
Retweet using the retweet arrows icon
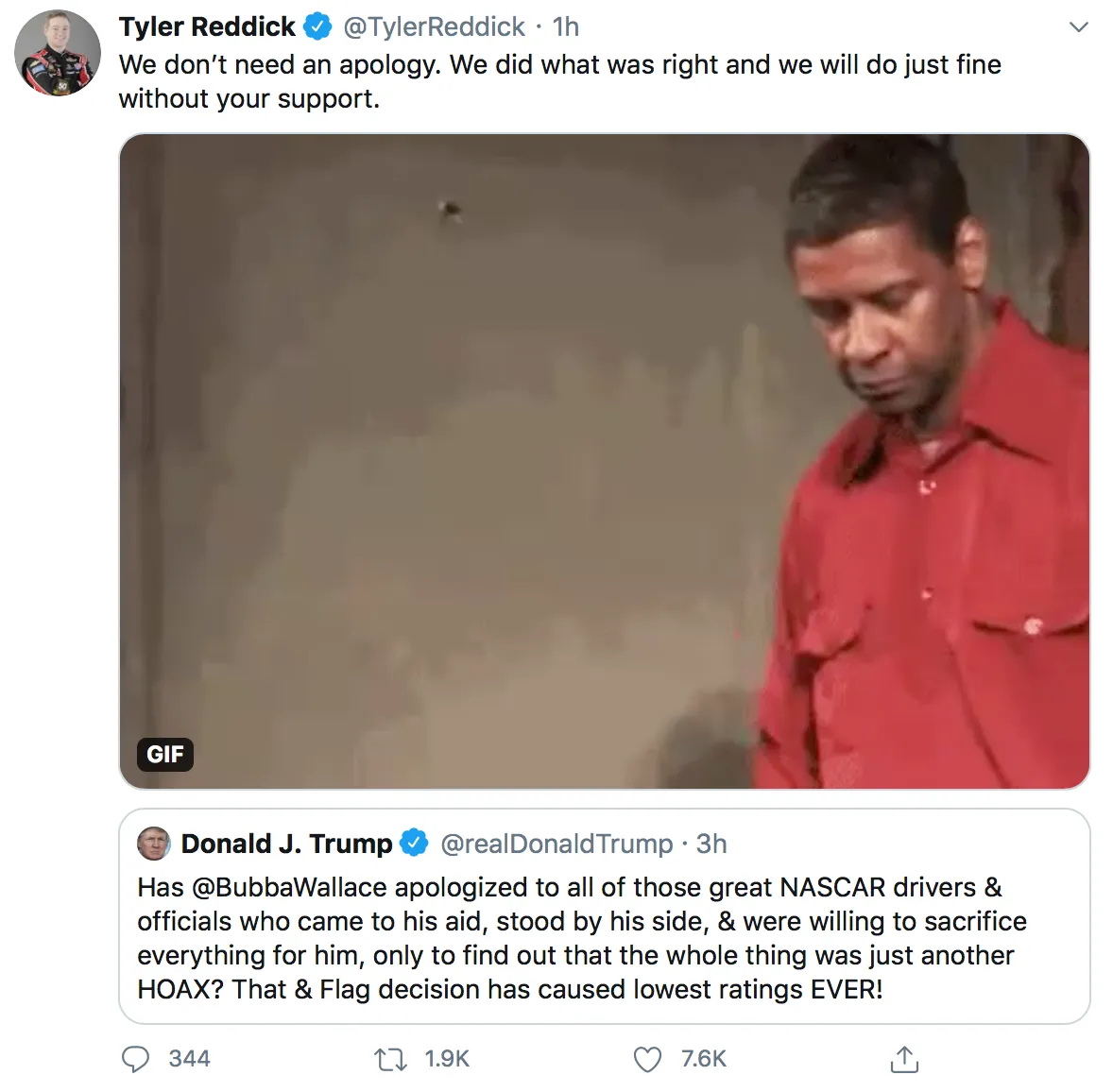(390, 1059)
